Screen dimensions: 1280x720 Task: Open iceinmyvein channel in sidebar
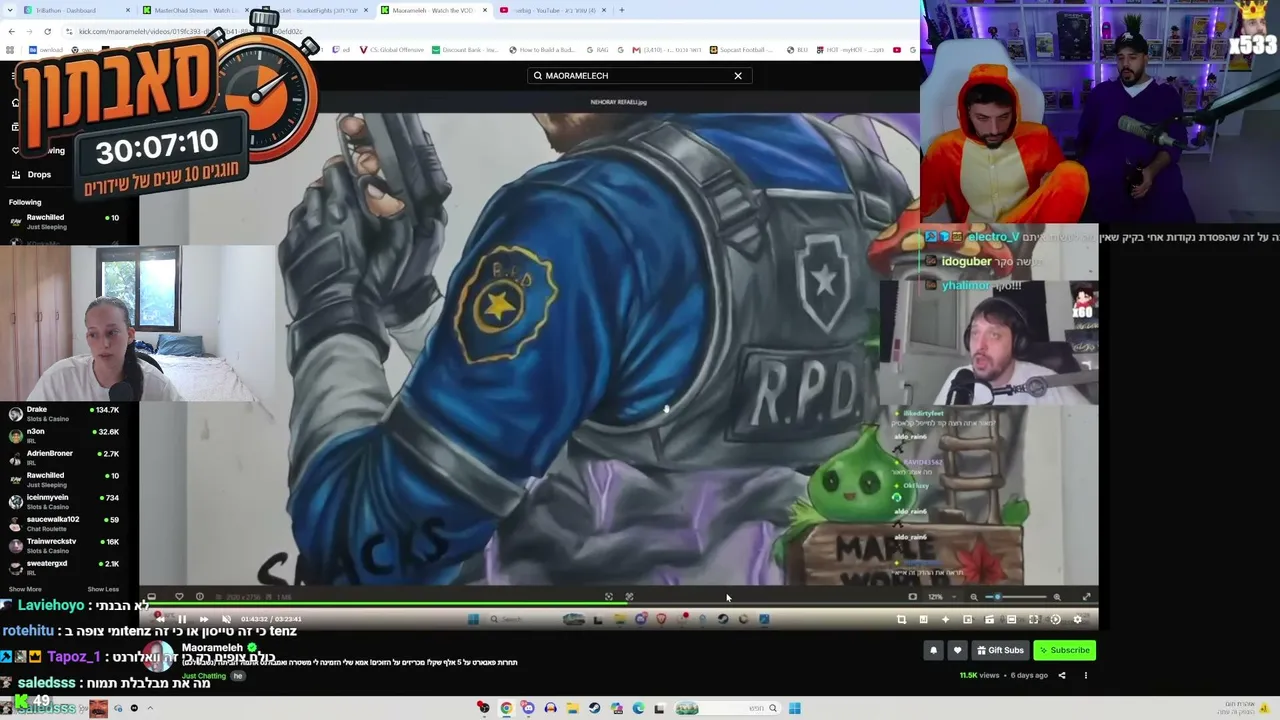coord(64,501)
